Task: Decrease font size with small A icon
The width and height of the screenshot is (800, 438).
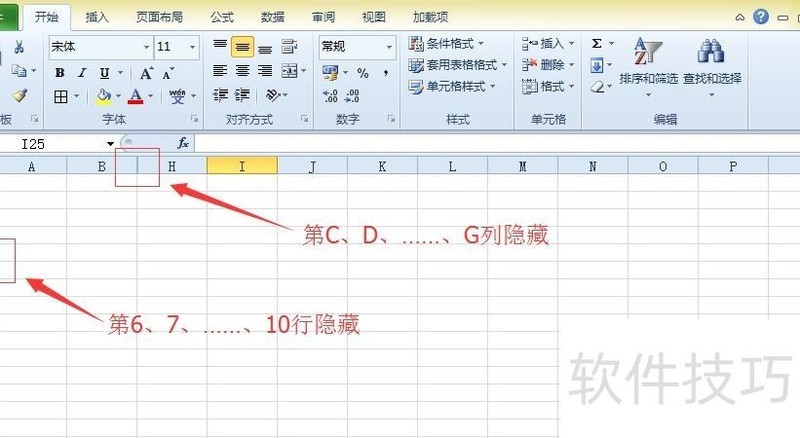Action: coord(168,74)
